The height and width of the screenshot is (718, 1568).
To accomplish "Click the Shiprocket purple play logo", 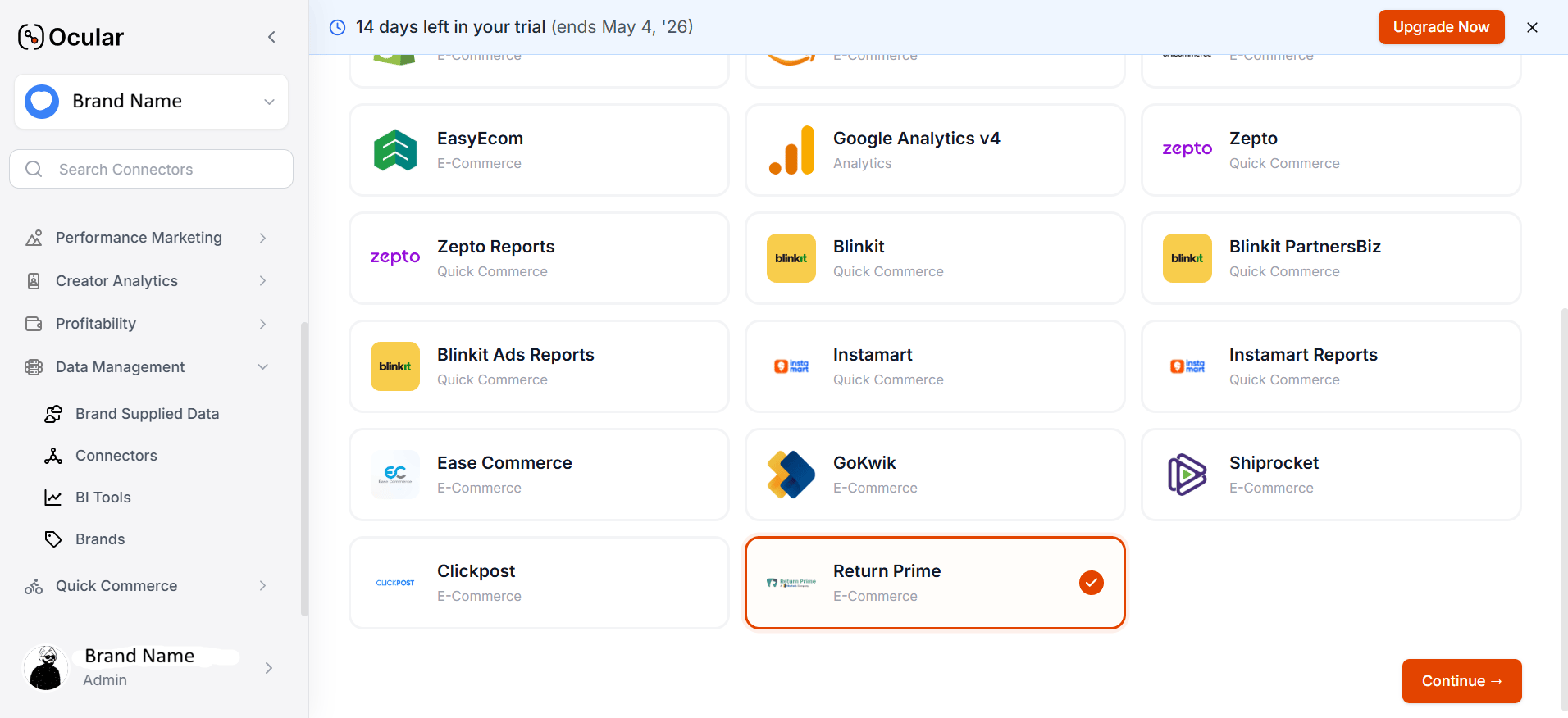I will [1187, 475].
